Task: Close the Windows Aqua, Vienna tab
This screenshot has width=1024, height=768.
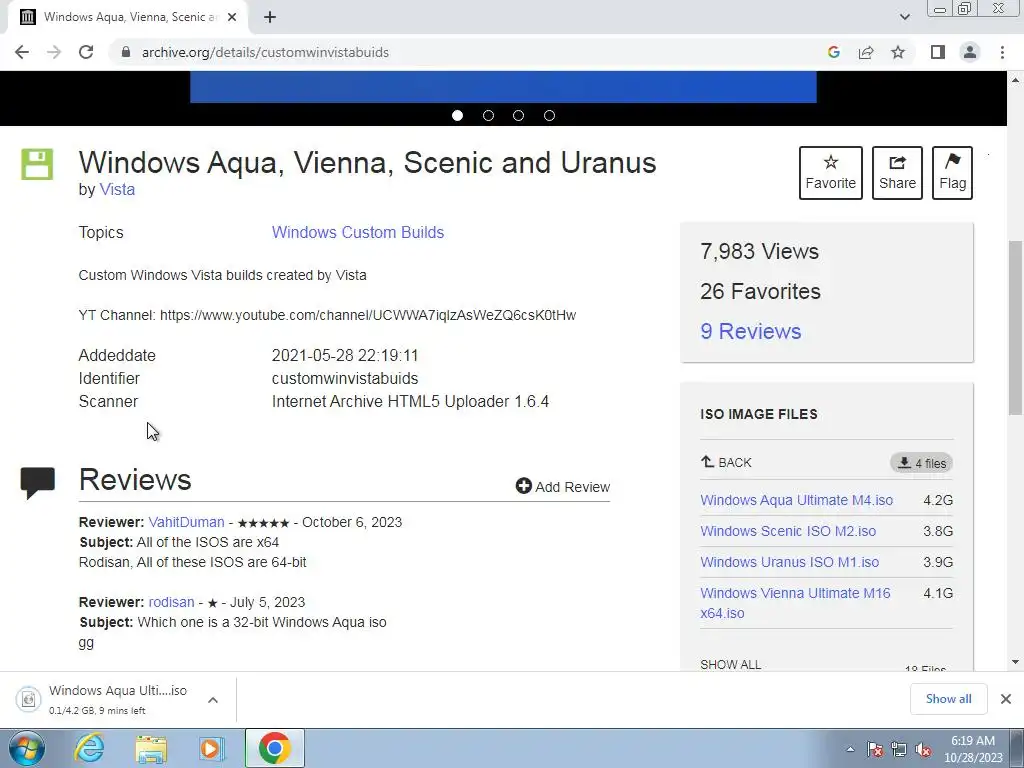Action: click(232, 17)
